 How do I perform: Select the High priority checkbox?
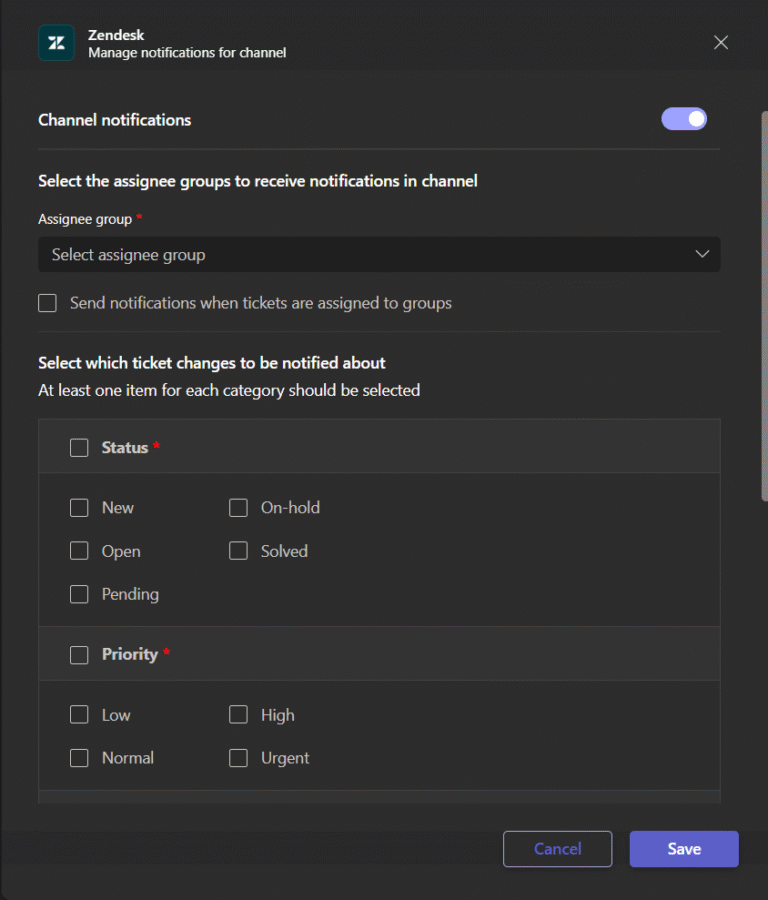(x=238, y=715)
